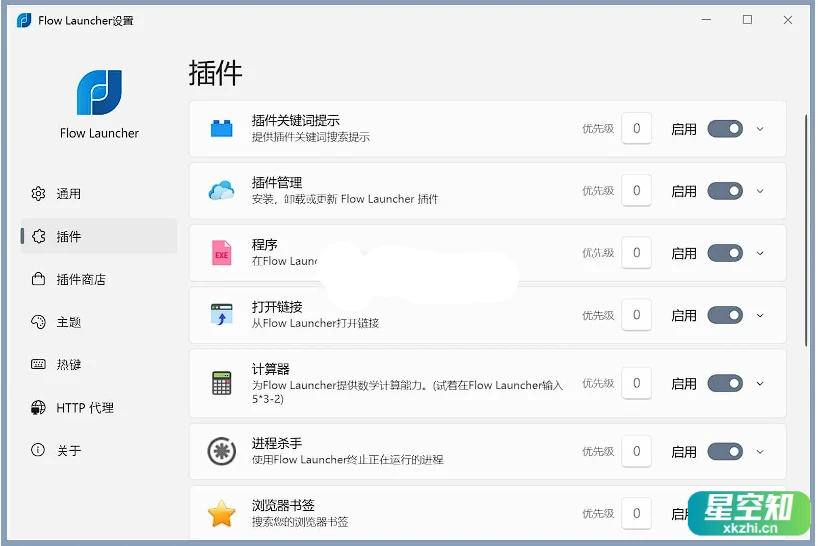The height and width of the screenshot is (546, 818).
Task: Open the 通用 settings page
Action: click(x=99, y=193)
